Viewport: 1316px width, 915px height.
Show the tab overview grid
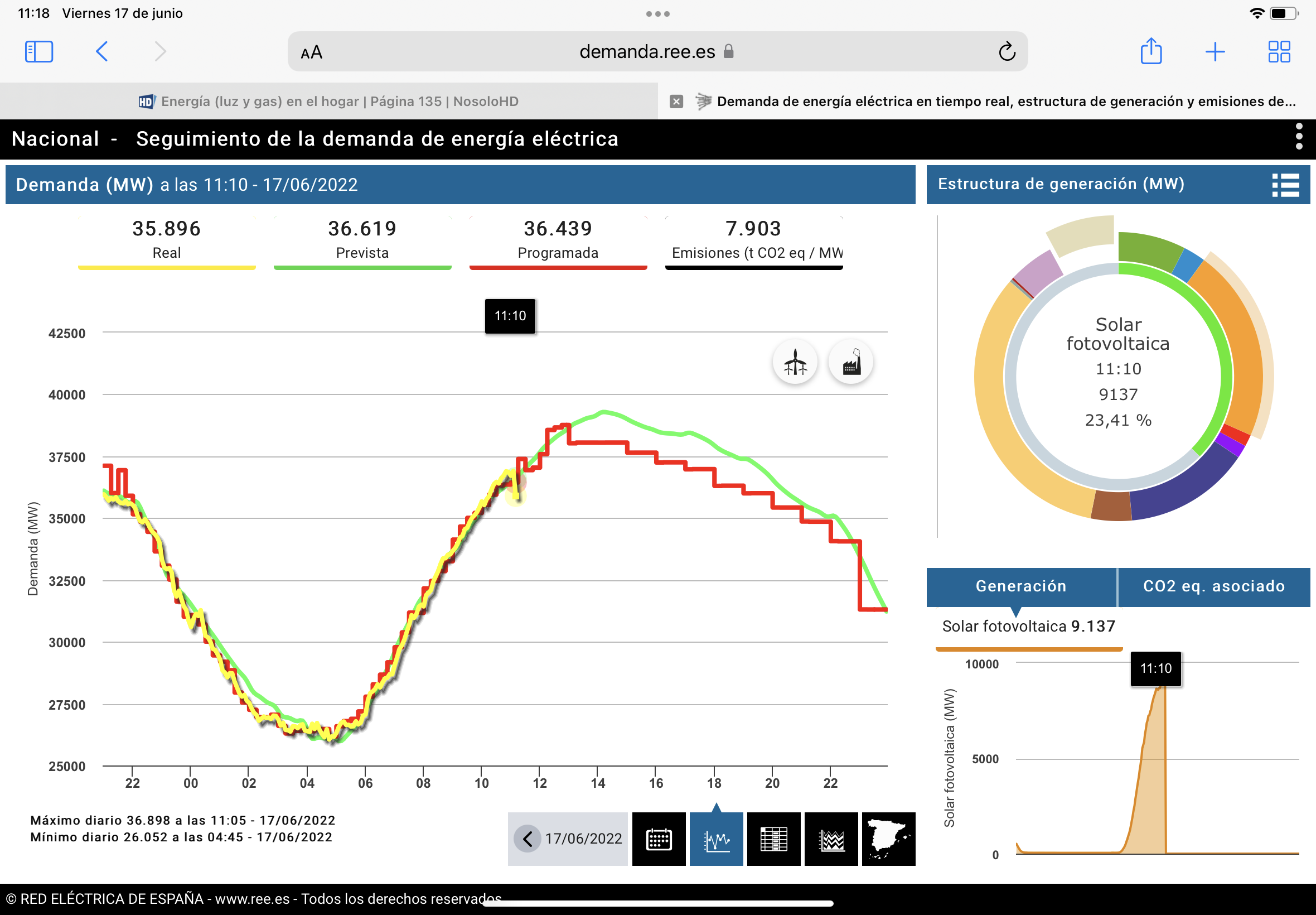1279,51
